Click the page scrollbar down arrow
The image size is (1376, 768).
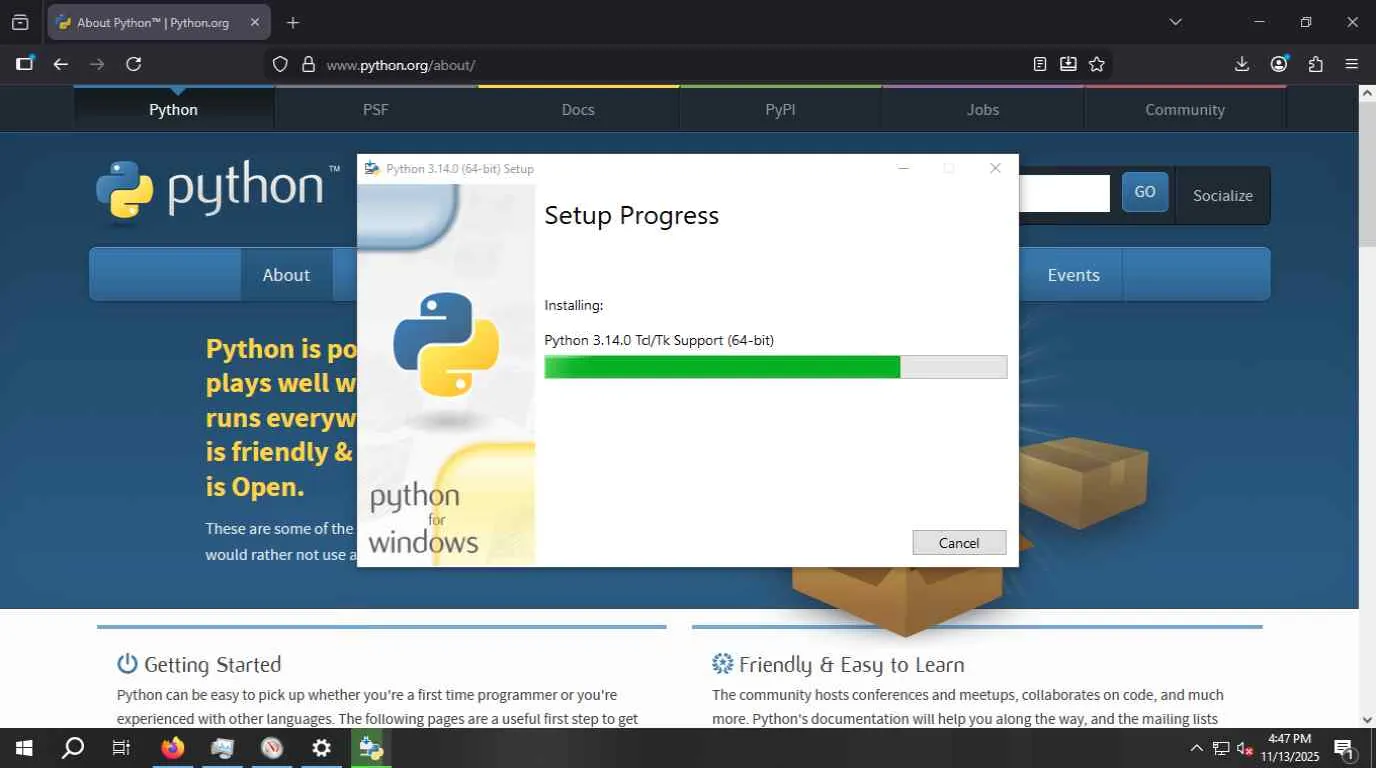(x=1367, y=719)
